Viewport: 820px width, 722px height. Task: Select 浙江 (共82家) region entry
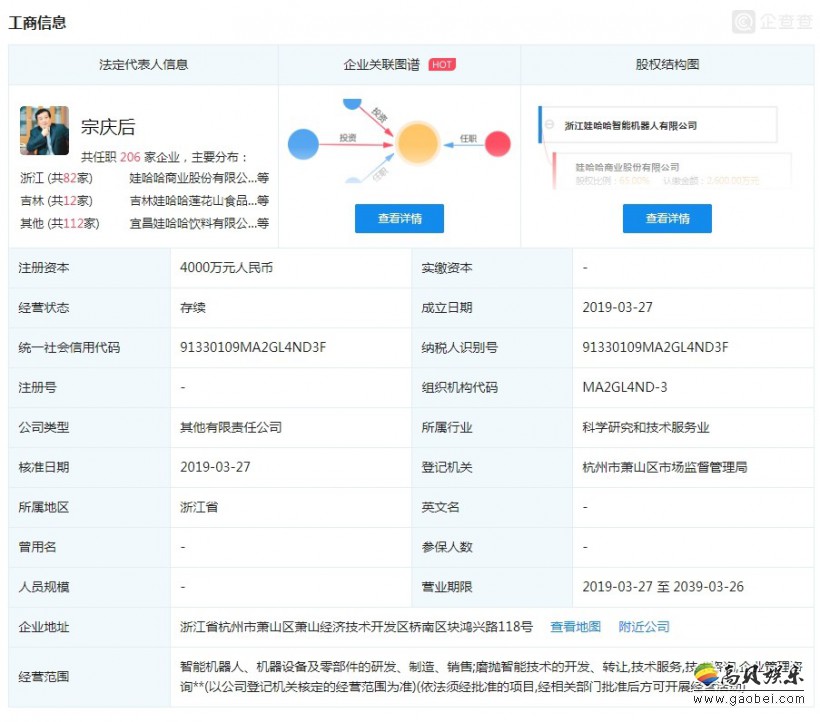[x=56, y=178]
